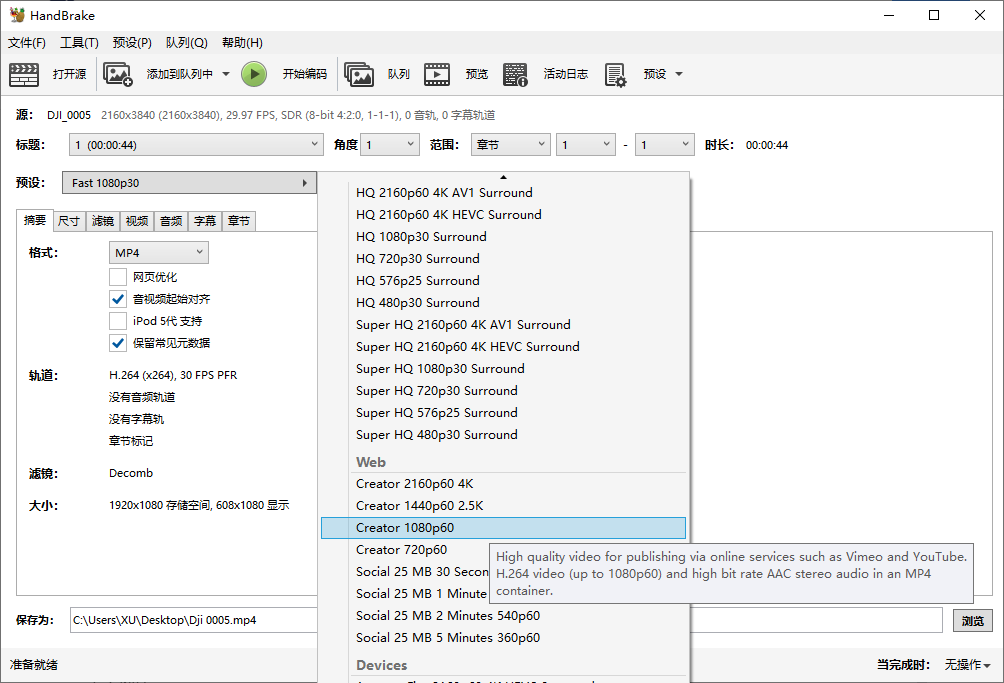Click the 浏览 browse button

pyautogui.click(x=972, y=620)
